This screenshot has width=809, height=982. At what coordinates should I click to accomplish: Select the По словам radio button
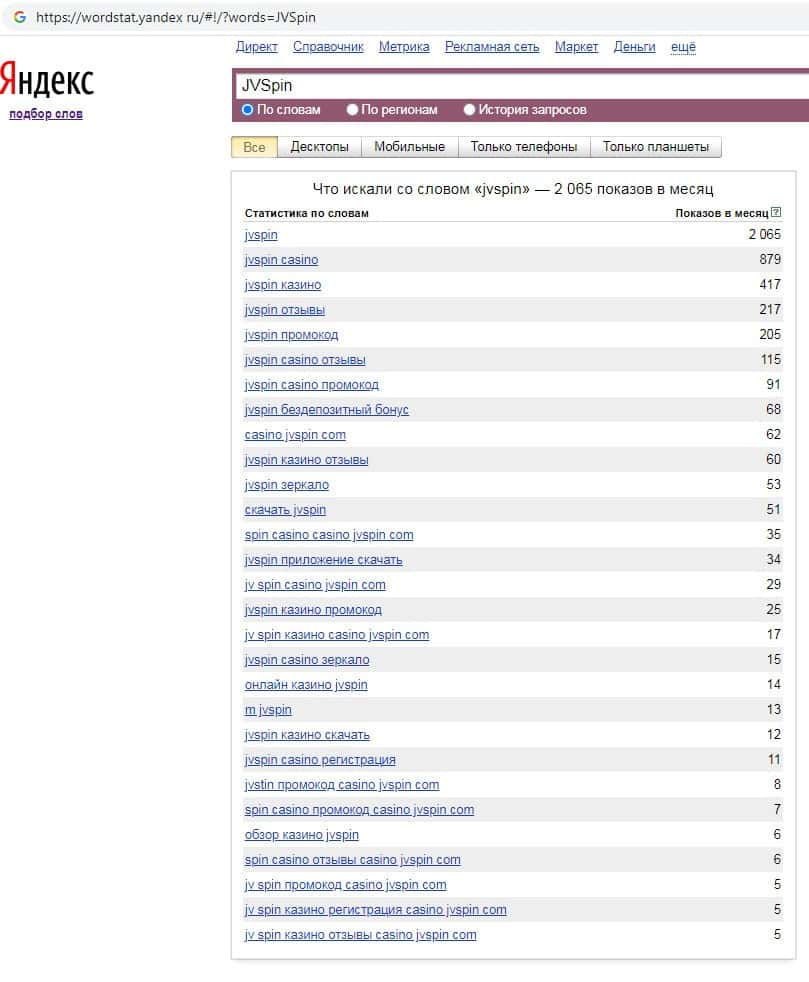(x=247, y=110)
